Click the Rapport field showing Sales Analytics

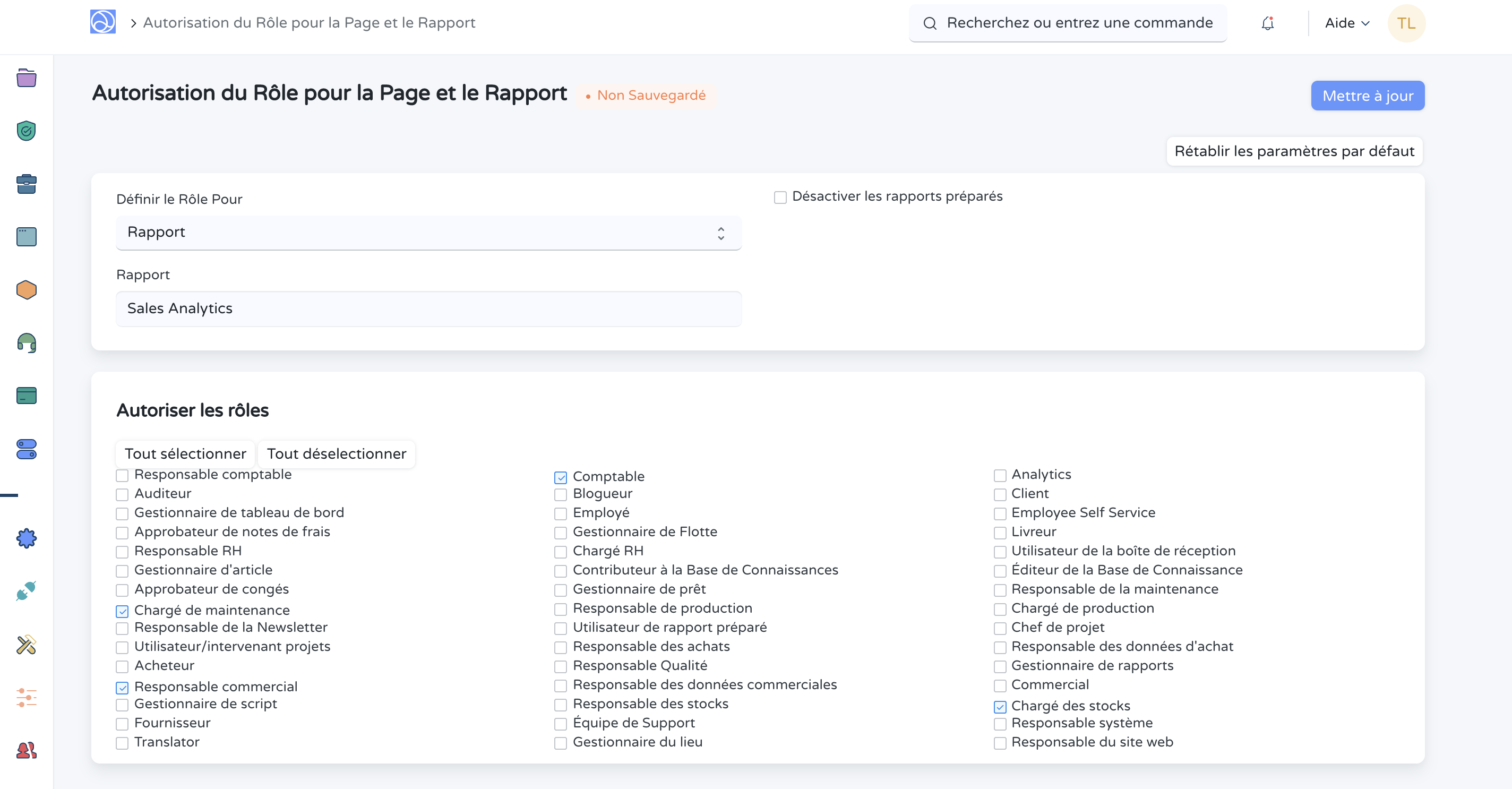429,308
